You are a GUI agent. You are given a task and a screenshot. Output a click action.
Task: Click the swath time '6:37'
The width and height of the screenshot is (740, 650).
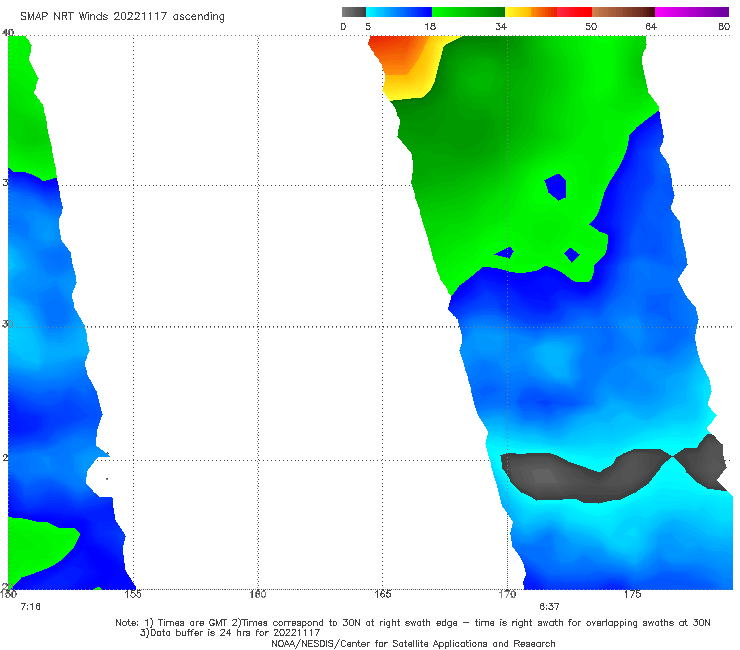pos(549,607)
